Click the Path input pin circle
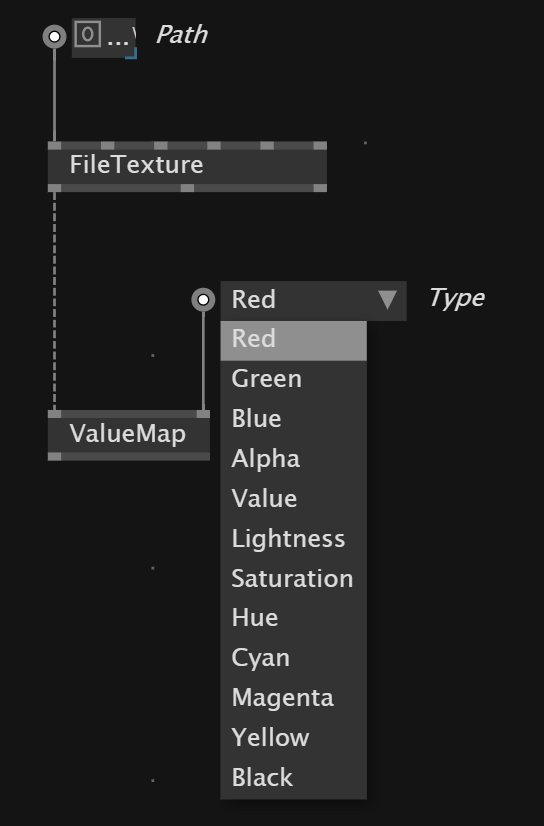Viewport: 544px width, 826px height. pos(54,36)
